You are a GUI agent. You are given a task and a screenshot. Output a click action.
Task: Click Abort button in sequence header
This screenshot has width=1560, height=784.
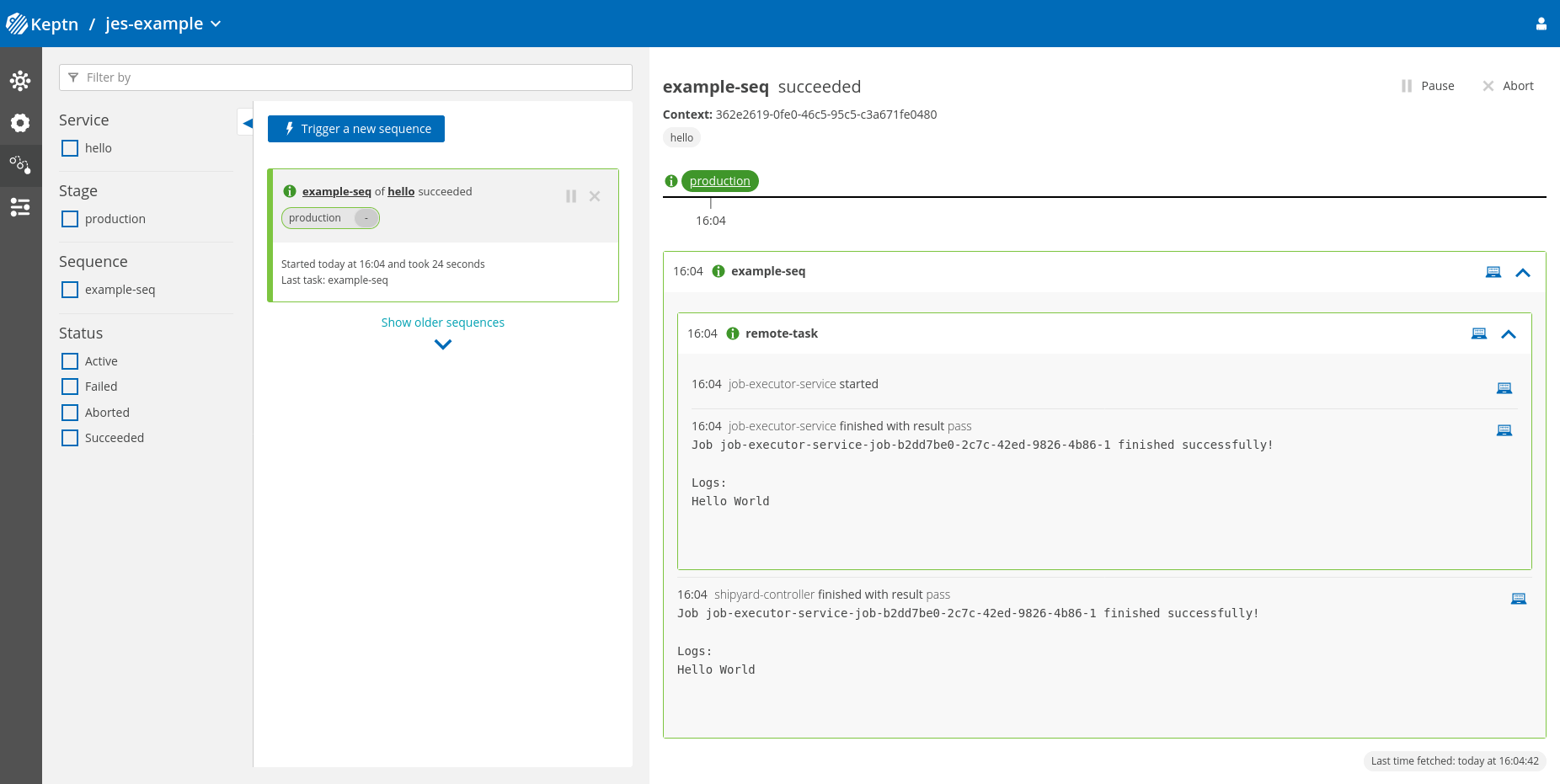pos(1508,86)
